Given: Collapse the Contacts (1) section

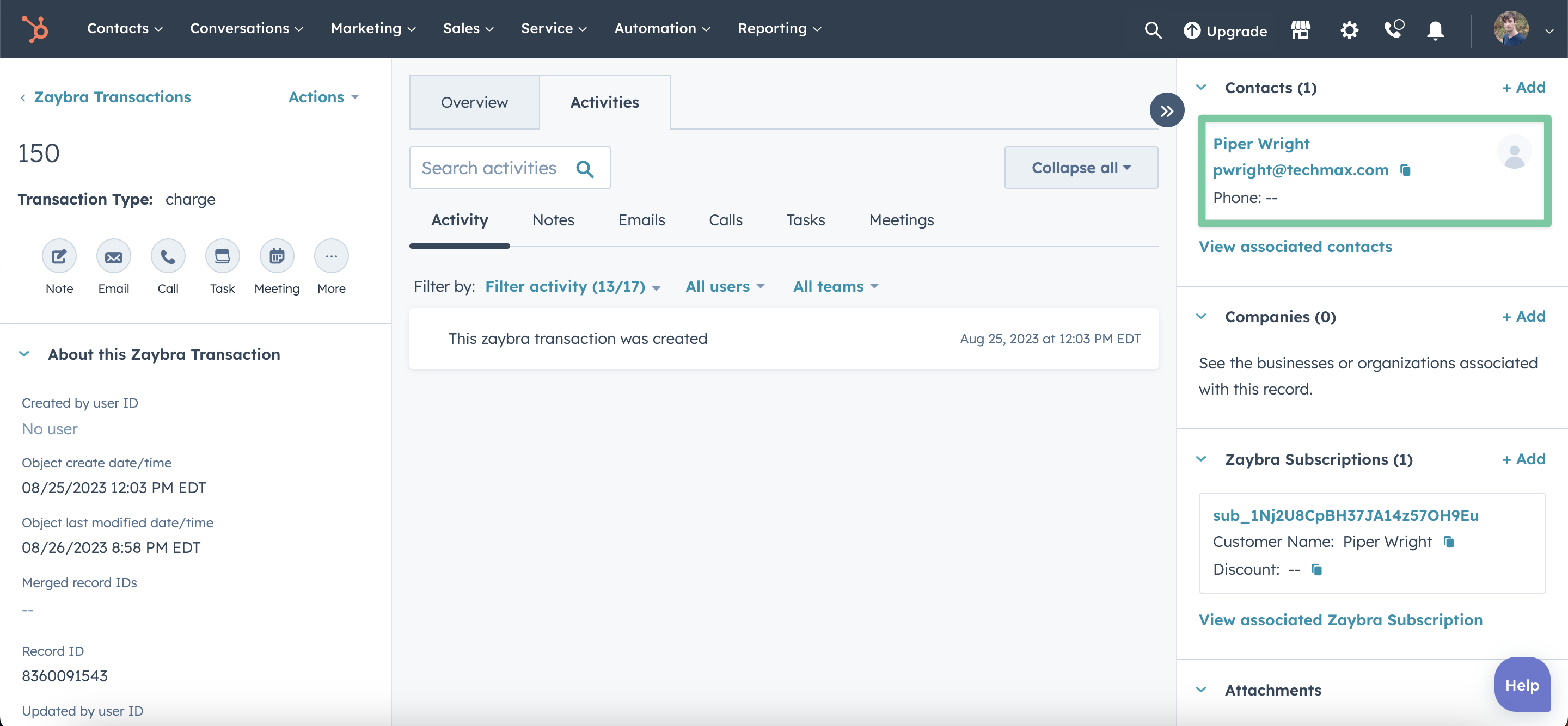Looking at the screenshot, I should tap(1201, 88).
